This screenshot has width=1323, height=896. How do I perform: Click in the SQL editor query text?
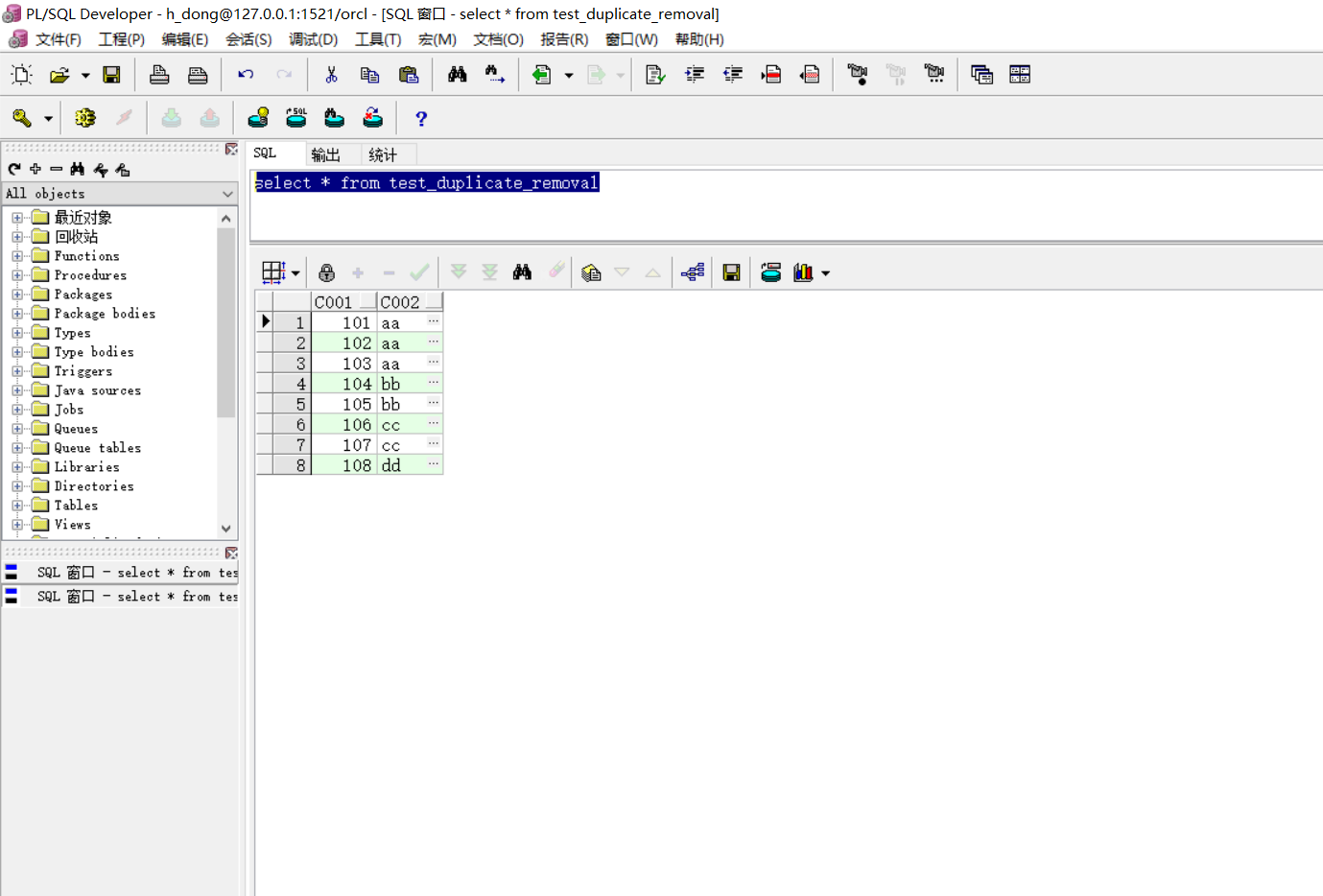427,183
